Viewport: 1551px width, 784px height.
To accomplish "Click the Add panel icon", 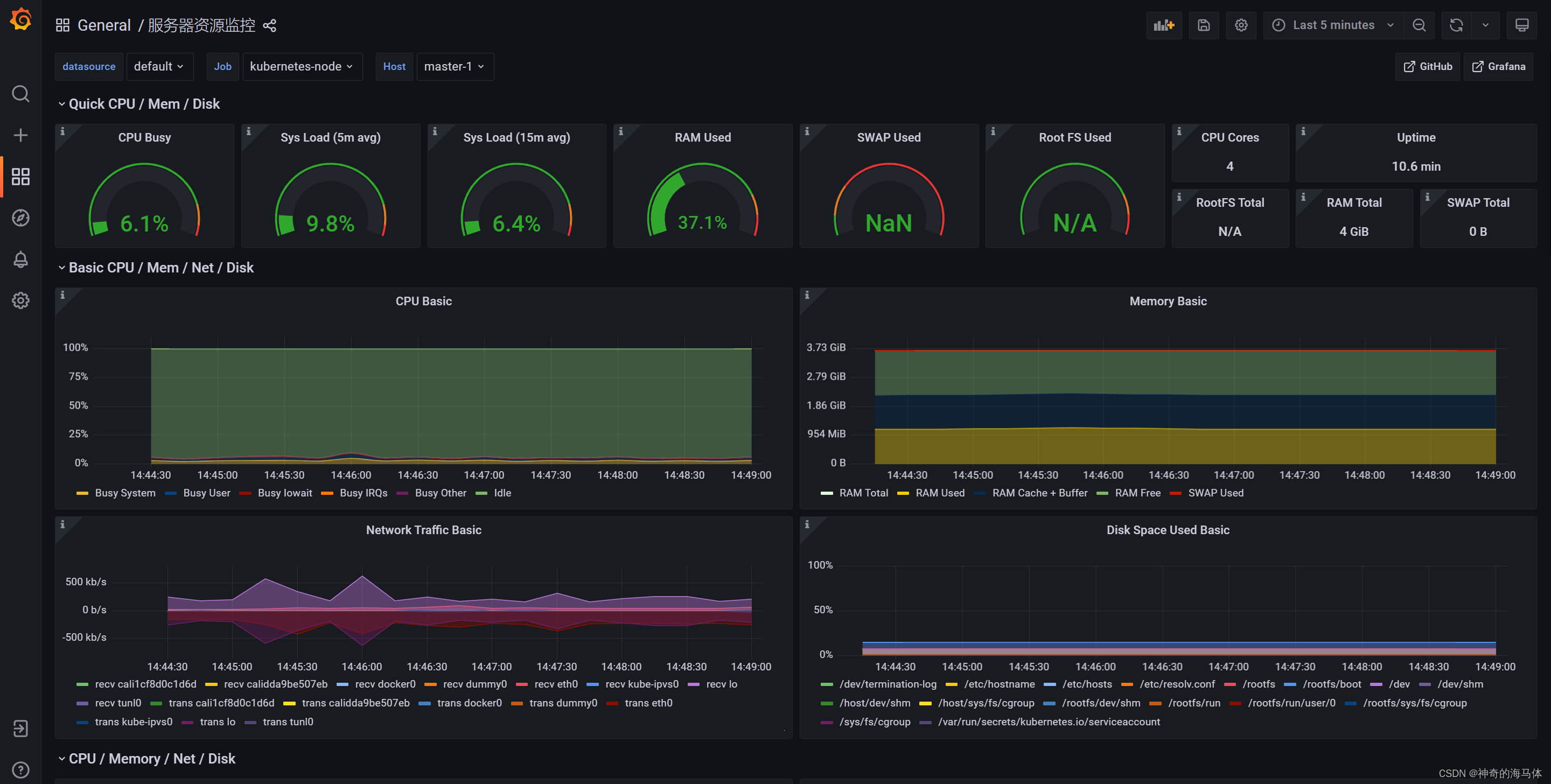I will pyautogui.click(x=1164, y=25).
